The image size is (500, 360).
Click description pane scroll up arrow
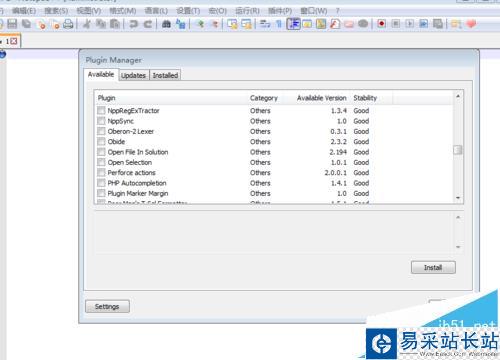(458, 217)
